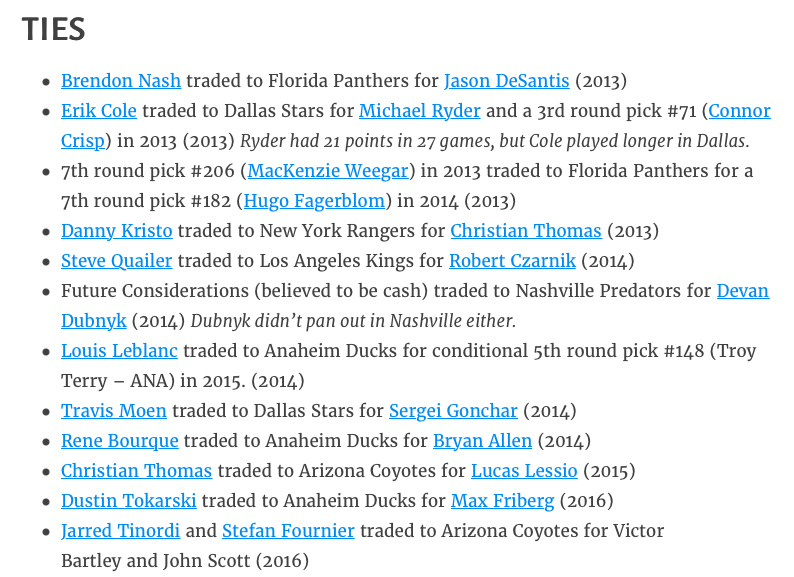Open the Louis Leblanc link
The image size is (794, 577).
pos(119,351)
